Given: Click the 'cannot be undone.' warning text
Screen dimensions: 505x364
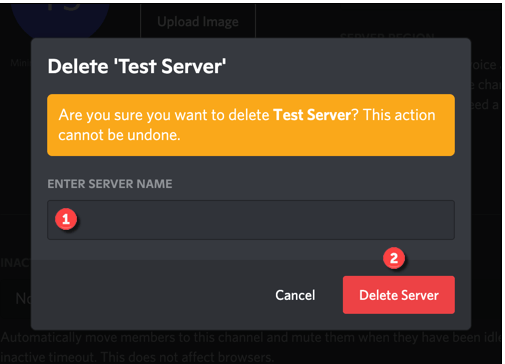Looking at the screenshot, I should point(119,135).
